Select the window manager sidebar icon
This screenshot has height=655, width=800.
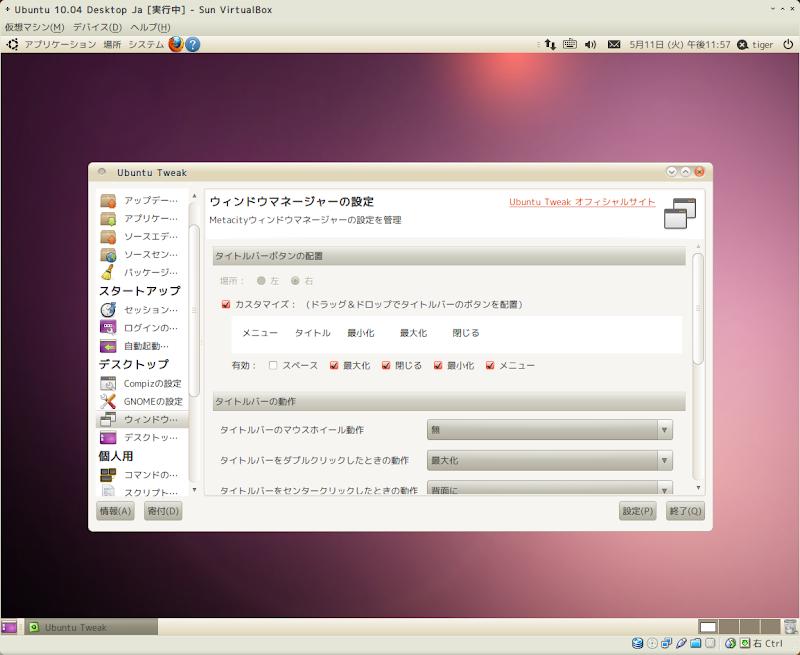[x=108, y=419]
